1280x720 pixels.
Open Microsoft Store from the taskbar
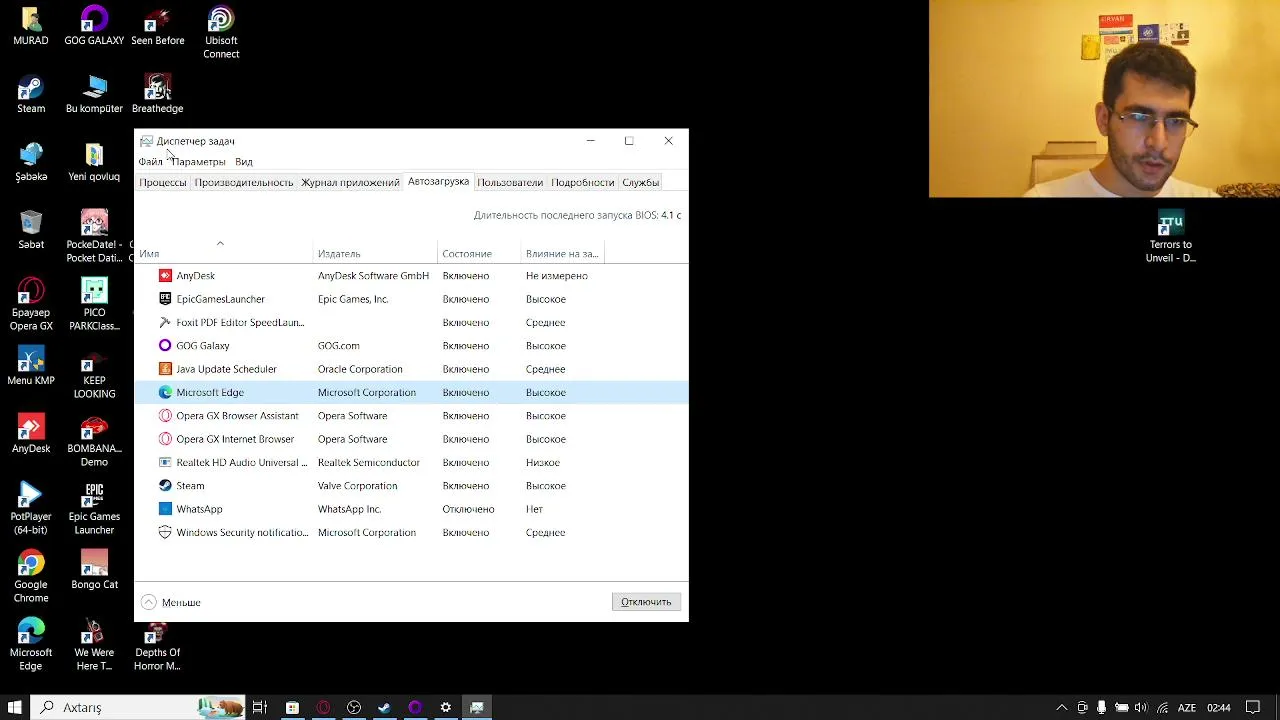(292, 707)
